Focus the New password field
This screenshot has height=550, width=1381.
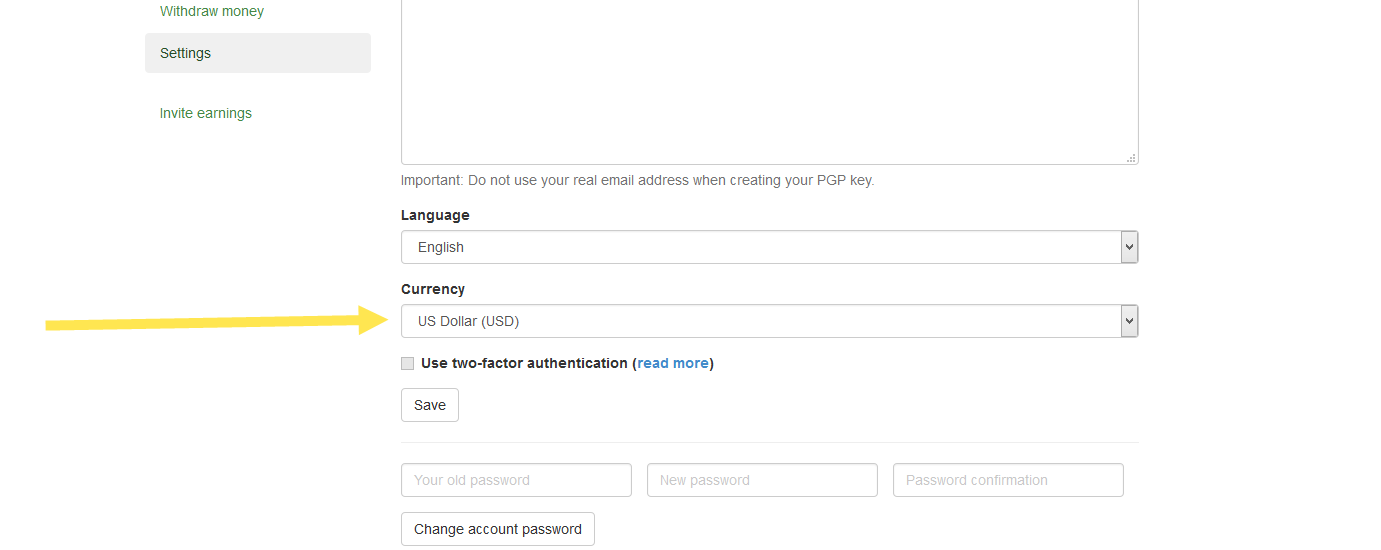click(762, 480)
